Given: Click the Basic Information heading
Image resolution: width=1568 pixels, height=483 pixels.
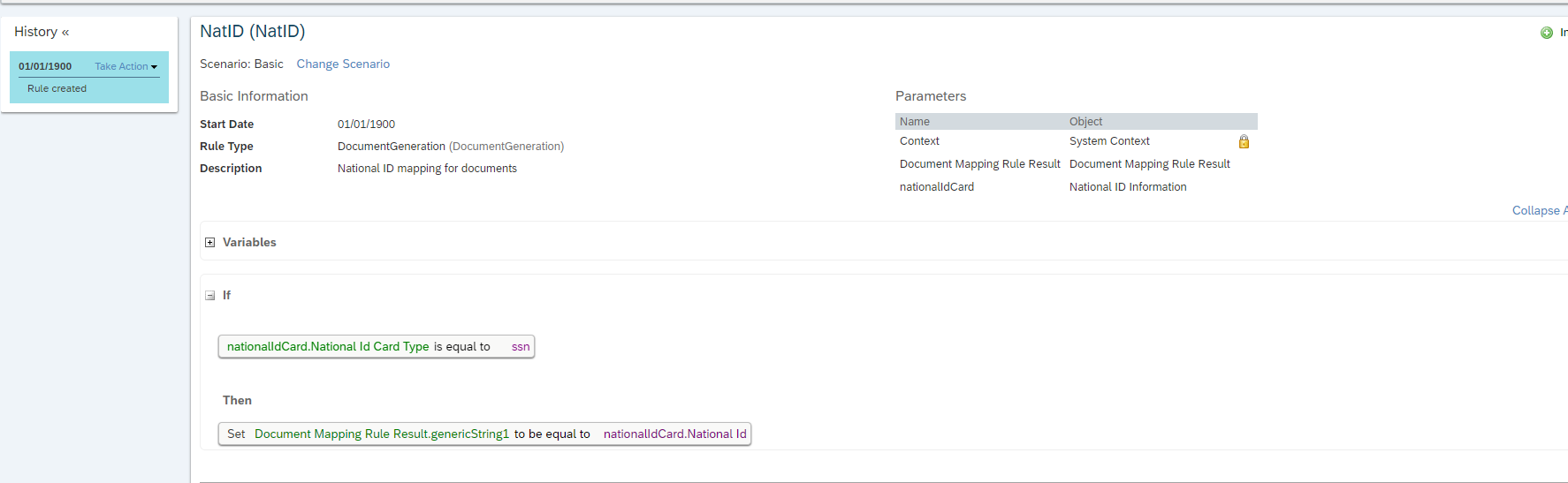Looking at the screenshot, I should tap(254, 96).
